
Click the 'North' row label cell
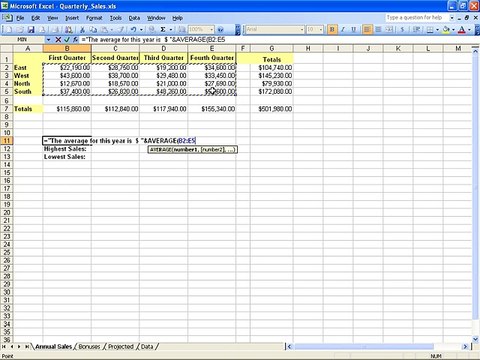[x=28, y=83]
